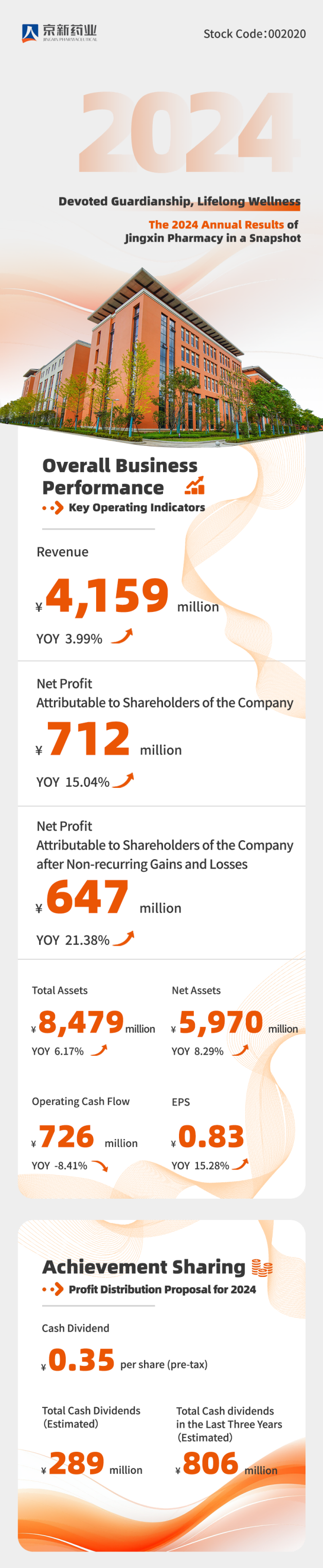The width and height of the screenshot is (323, 1568).
Task: Click the Jingxin Pharmaceutical logo
Action: coord(59,33)
